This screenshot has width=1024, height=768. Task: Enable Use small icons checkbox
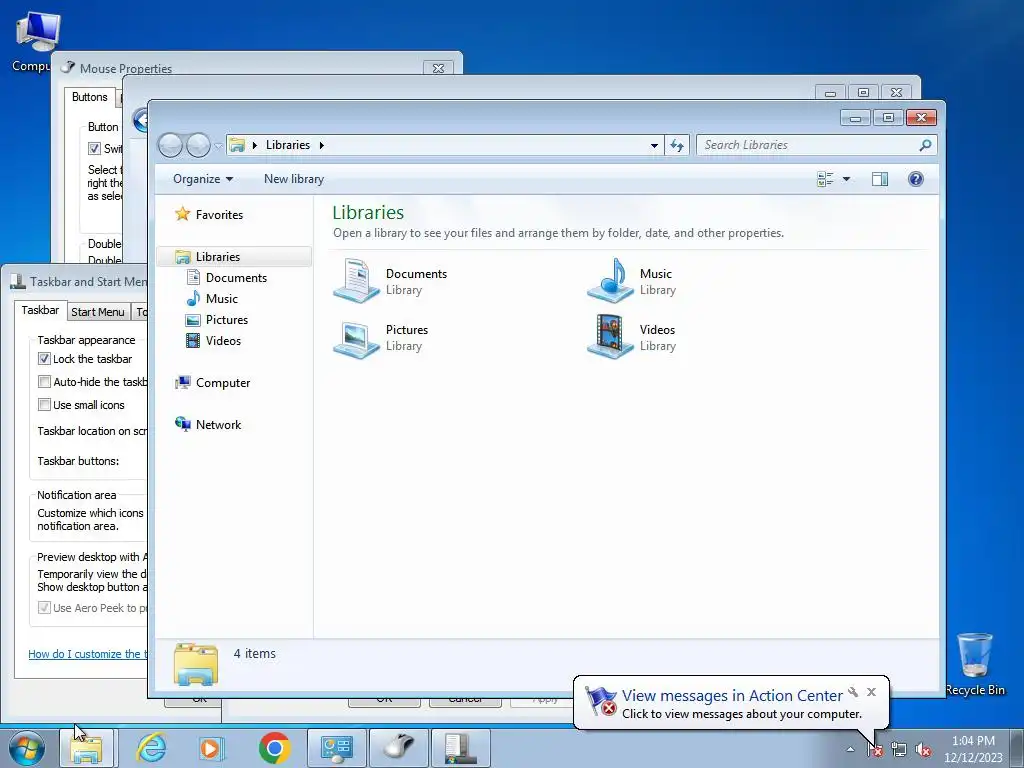click(44, 405)
